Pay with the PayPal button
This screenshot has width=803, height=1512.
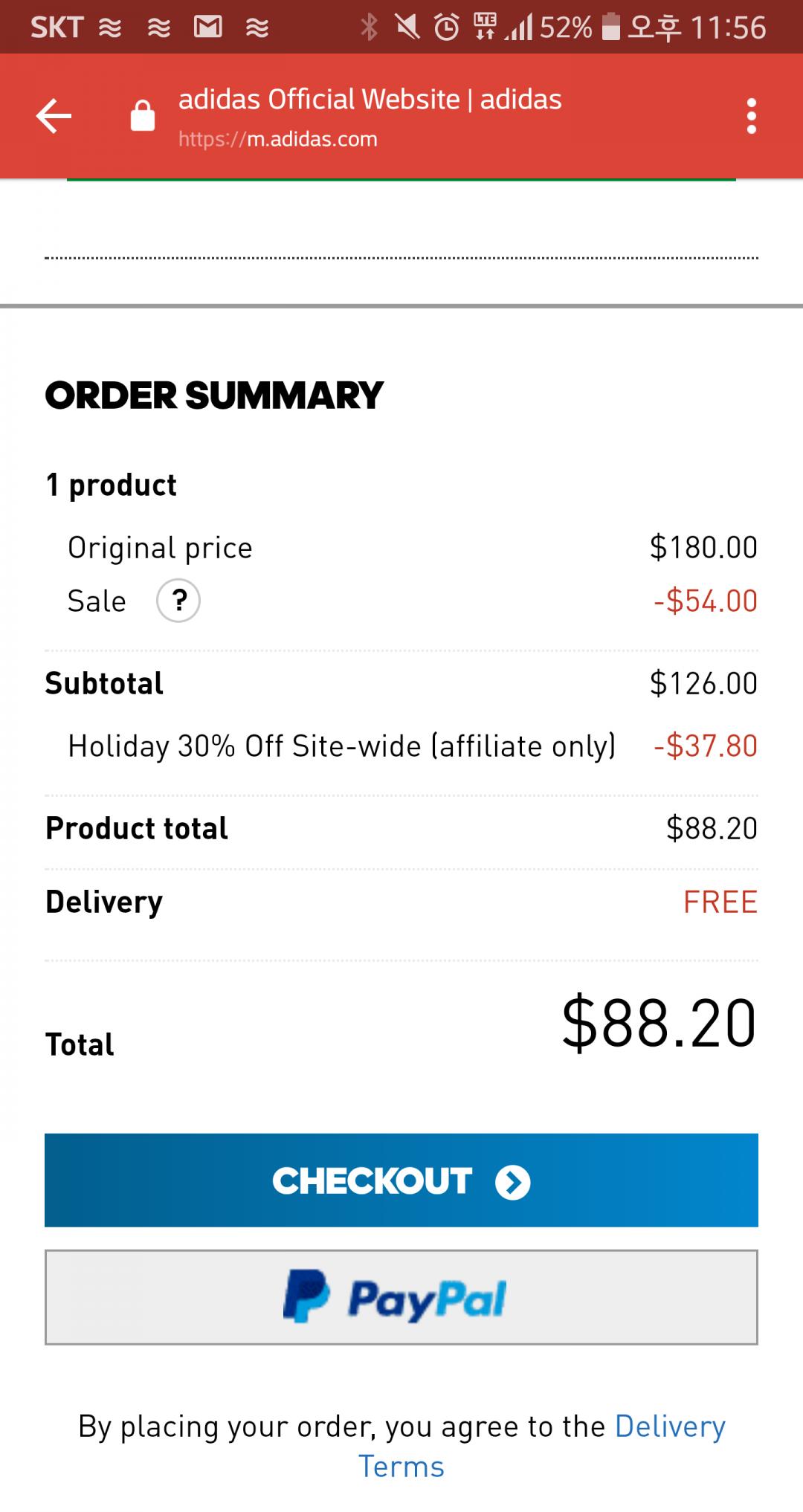pyautogui.click(x=401, y=1297)
